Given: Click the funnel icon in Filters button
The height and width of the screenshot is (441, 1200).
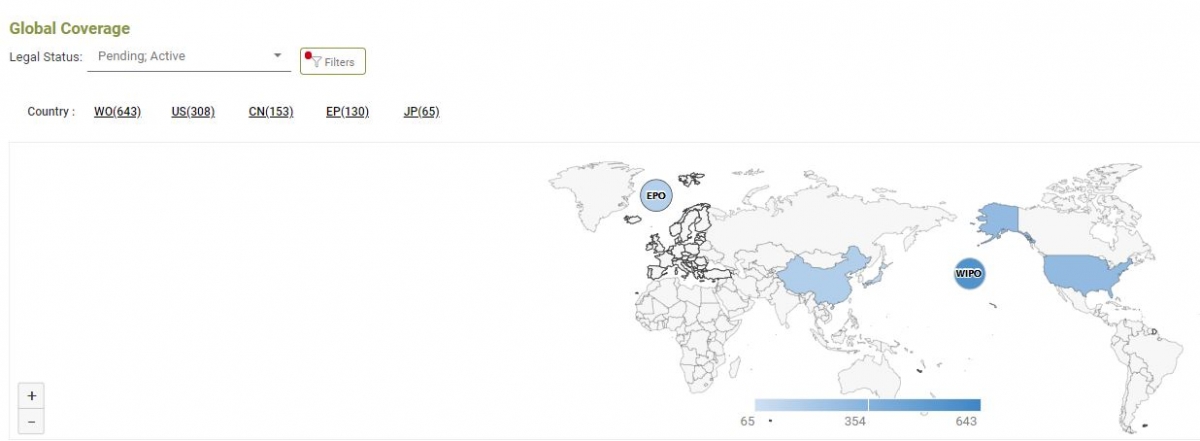Looking at the screenshot, I should [x=316, y=62].
